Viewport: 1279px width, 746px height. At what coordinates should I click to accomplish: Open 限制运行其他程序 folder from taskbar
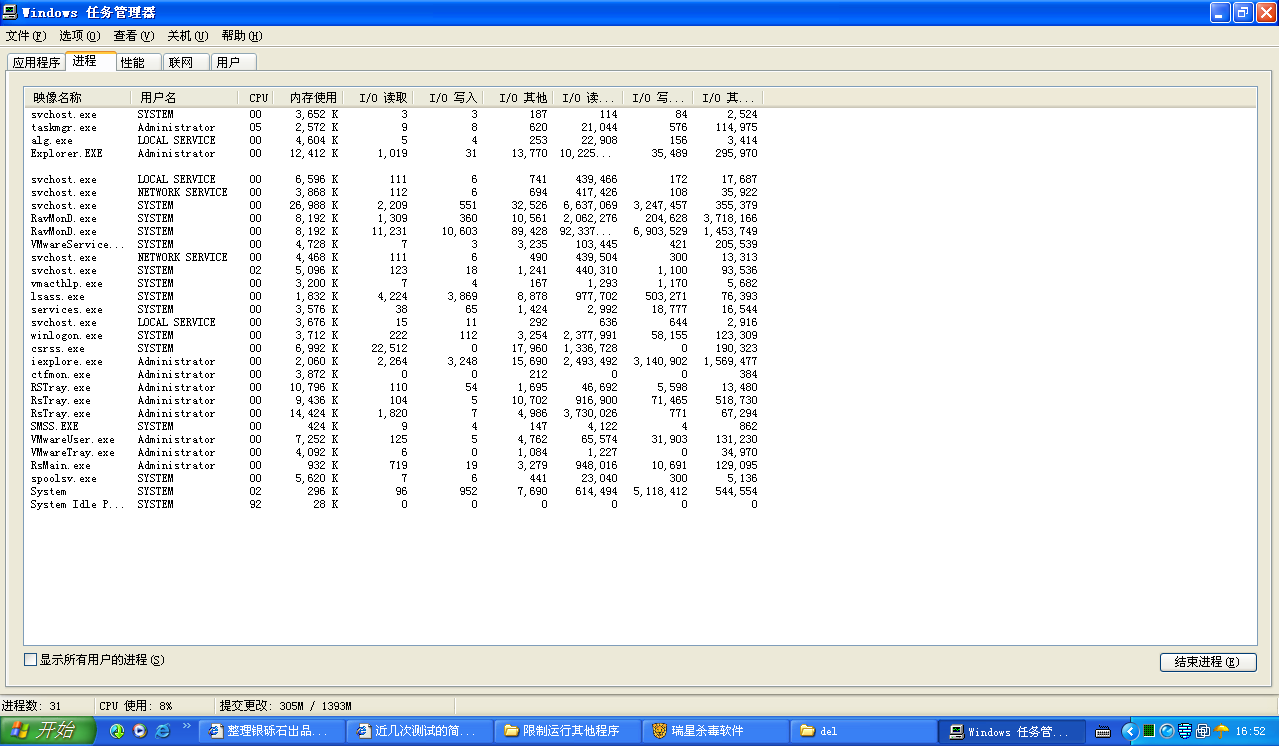point(567,731)
